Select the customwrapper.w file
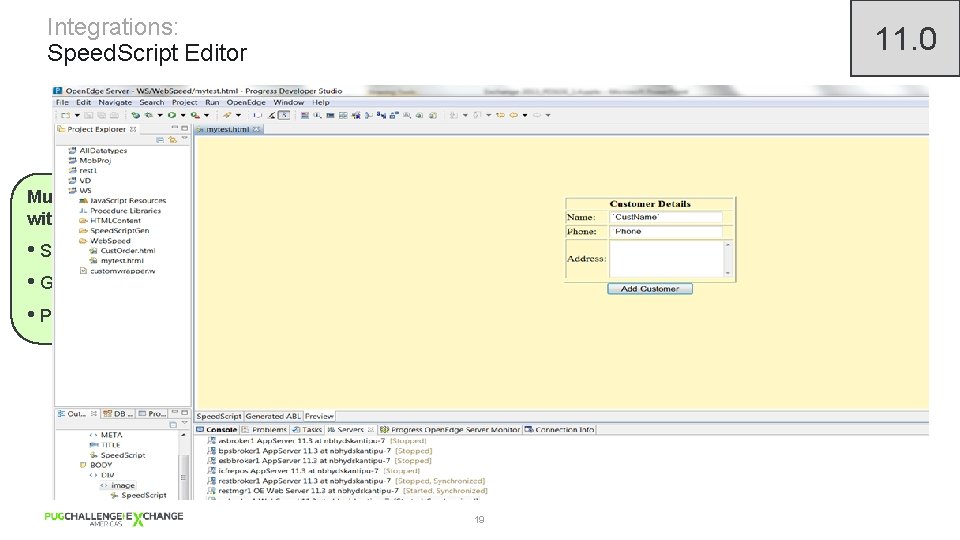 click(x=117, y=271)
